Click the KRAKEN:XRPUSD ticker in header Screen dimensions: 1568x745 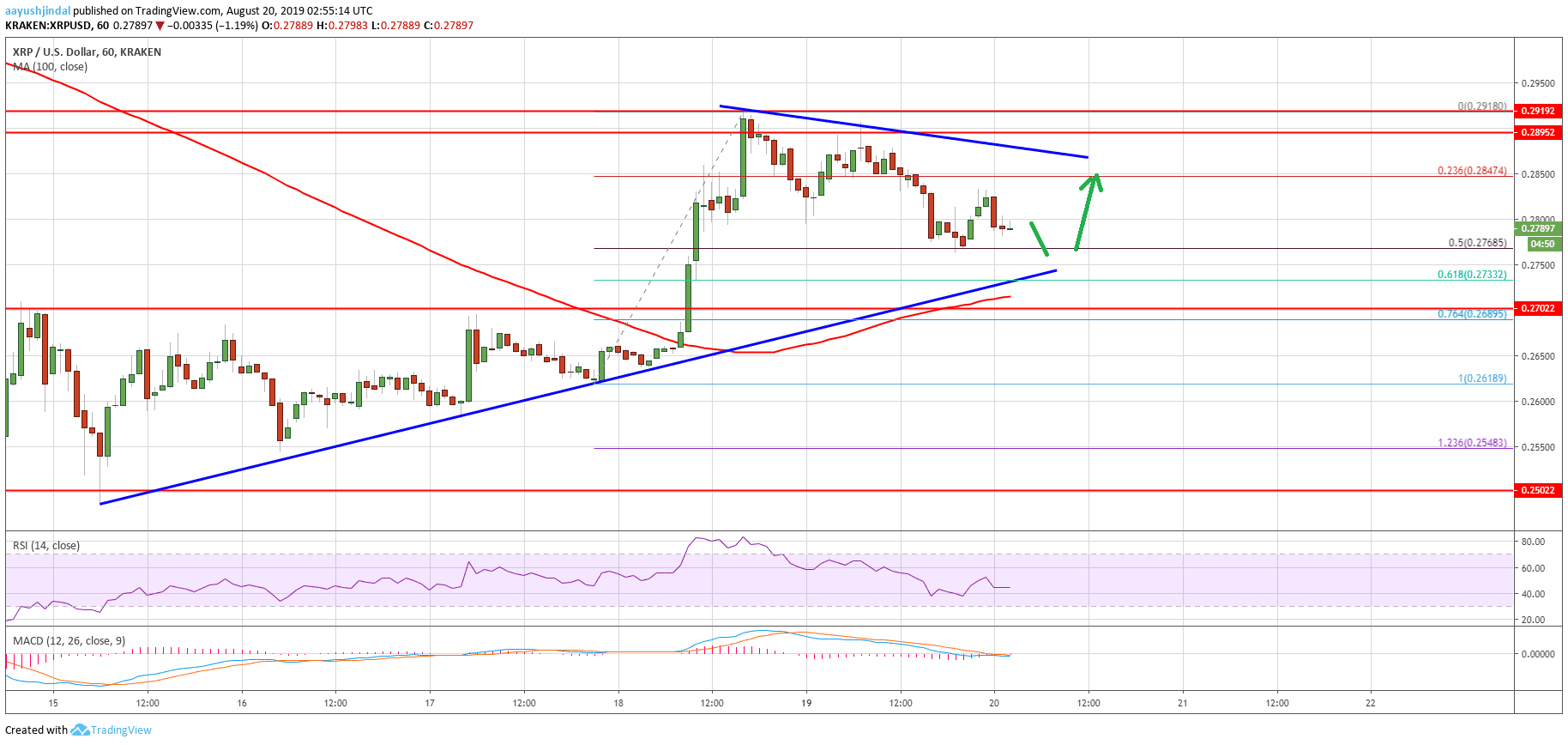tap(49, 26)
